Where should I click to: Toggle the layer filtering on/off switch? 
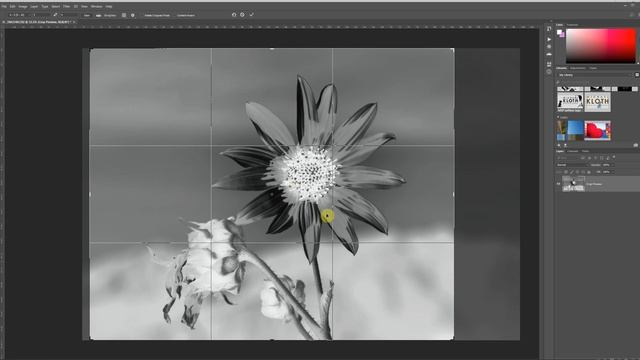613,157
